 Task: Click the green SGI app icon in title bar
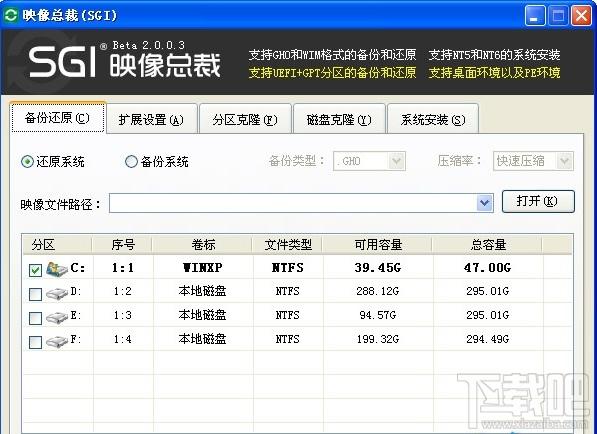tap(11, 15)
